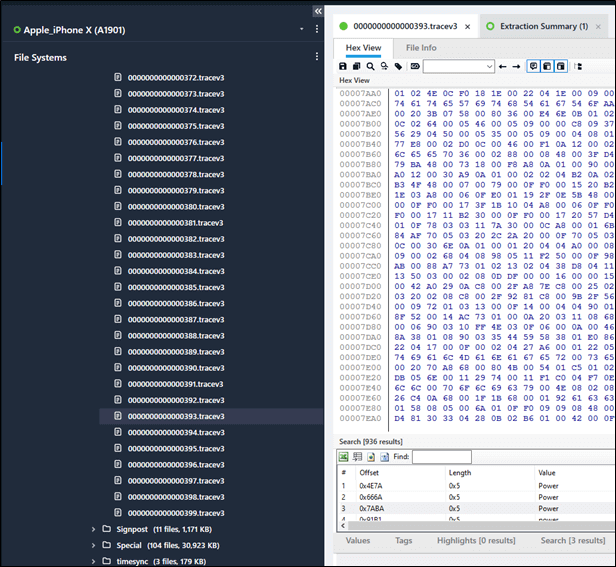The image size is (616, 567).
Task: Expand the Signpost folder
Action: click(93, 529)
